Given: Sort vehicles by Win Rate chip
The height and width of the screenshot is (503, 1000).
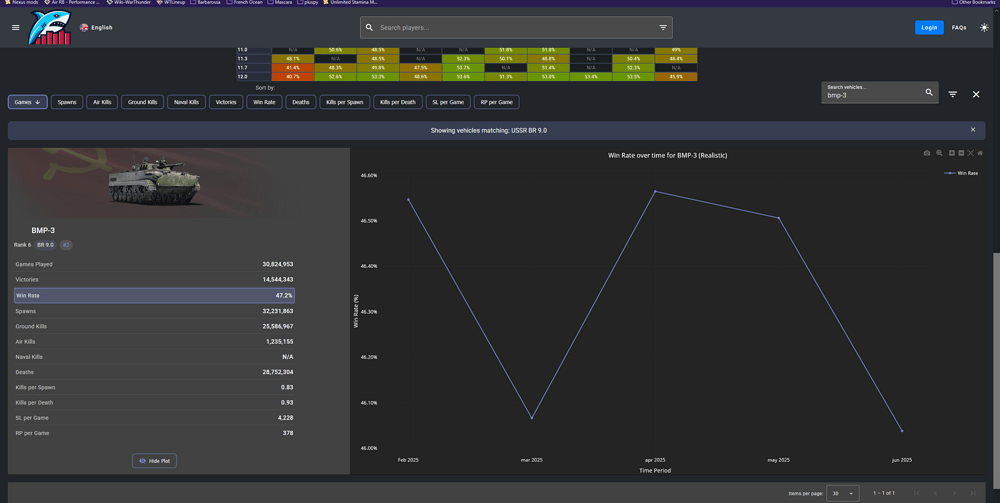Looking at the screenshot, I should pos(264,102).
